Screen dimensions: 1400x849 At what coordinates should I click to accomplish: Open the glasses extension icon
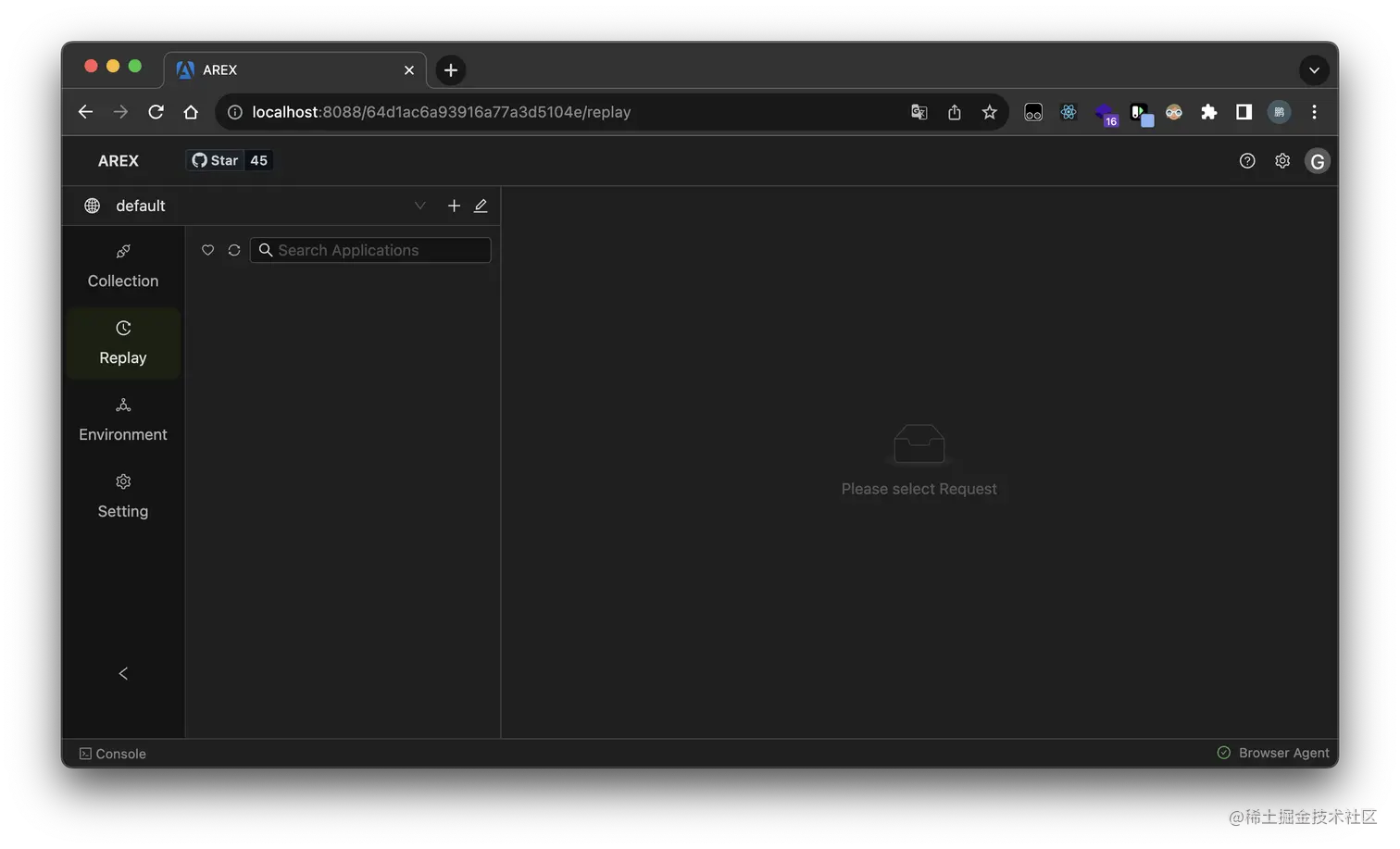point(1033,112)
